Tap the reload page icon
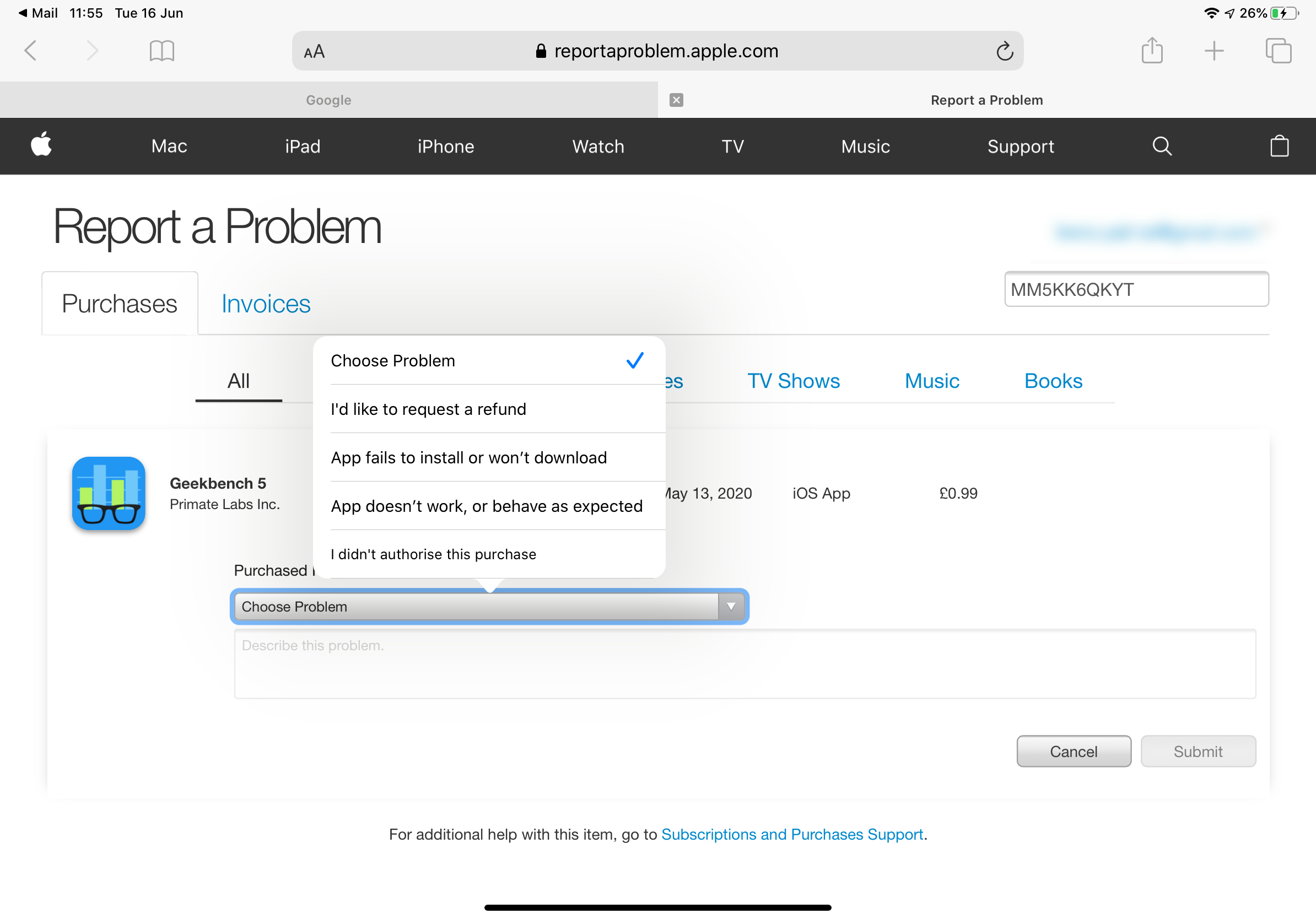This screenshot has width=1316, height=919. pos(1004,51)
